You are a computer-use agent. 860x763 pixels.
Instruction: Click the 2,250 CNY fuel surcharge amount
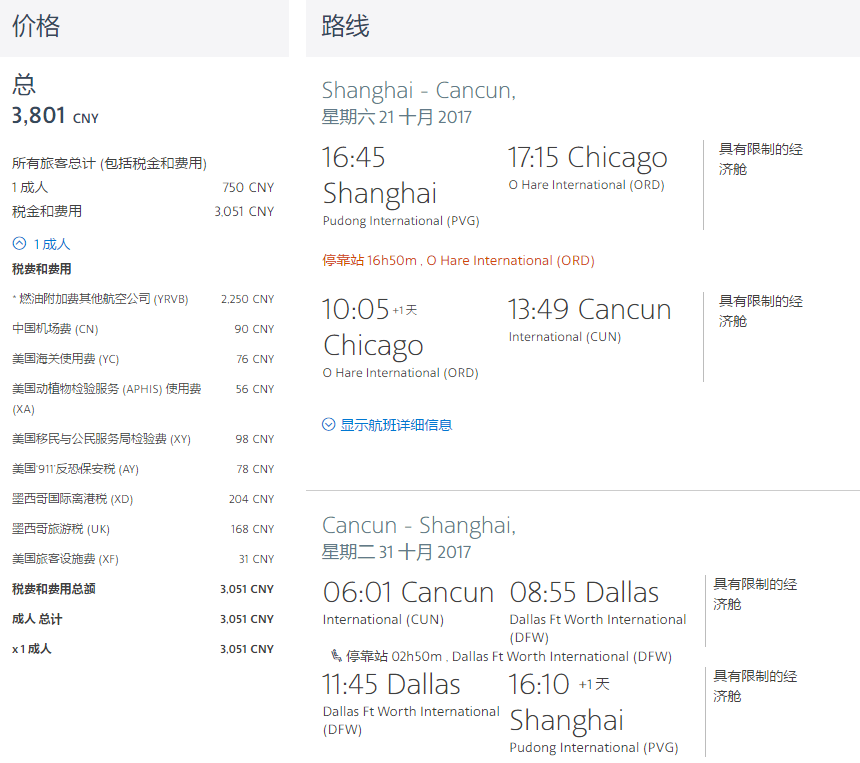pos(247,299)
